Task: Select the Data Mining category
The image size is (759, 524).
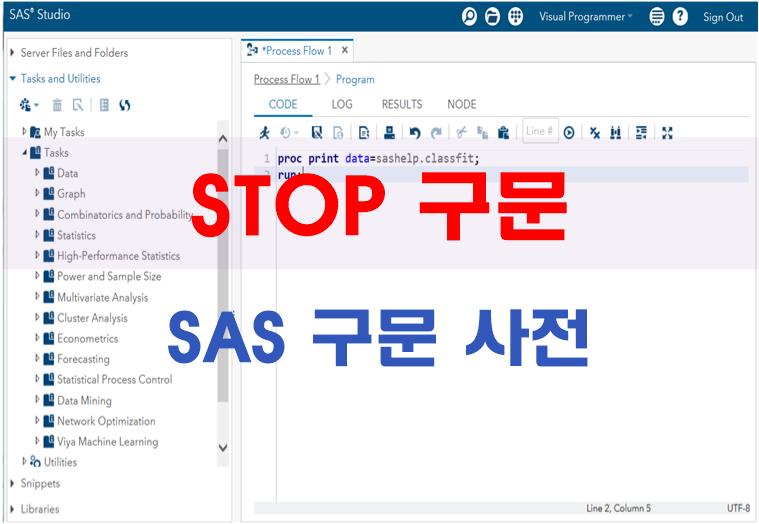Action: 84,400
